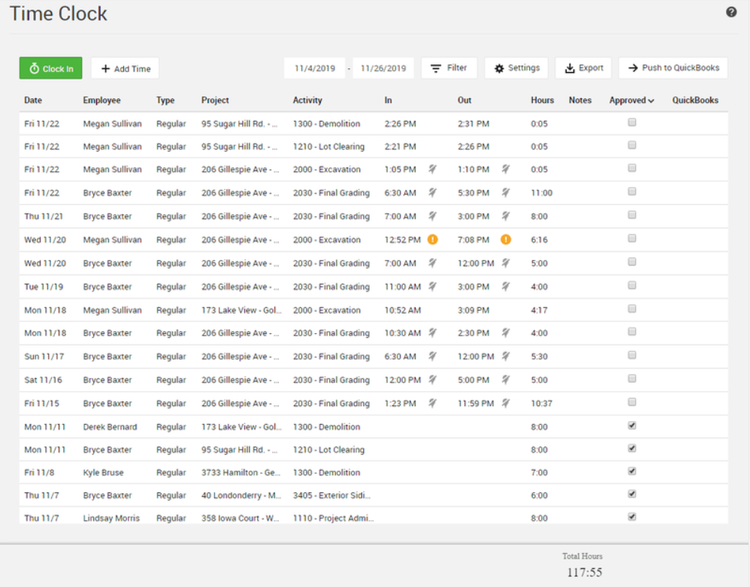Click the help question mark icon
Image resolution: width=750 pixels, height=587 pixels.
731,12
